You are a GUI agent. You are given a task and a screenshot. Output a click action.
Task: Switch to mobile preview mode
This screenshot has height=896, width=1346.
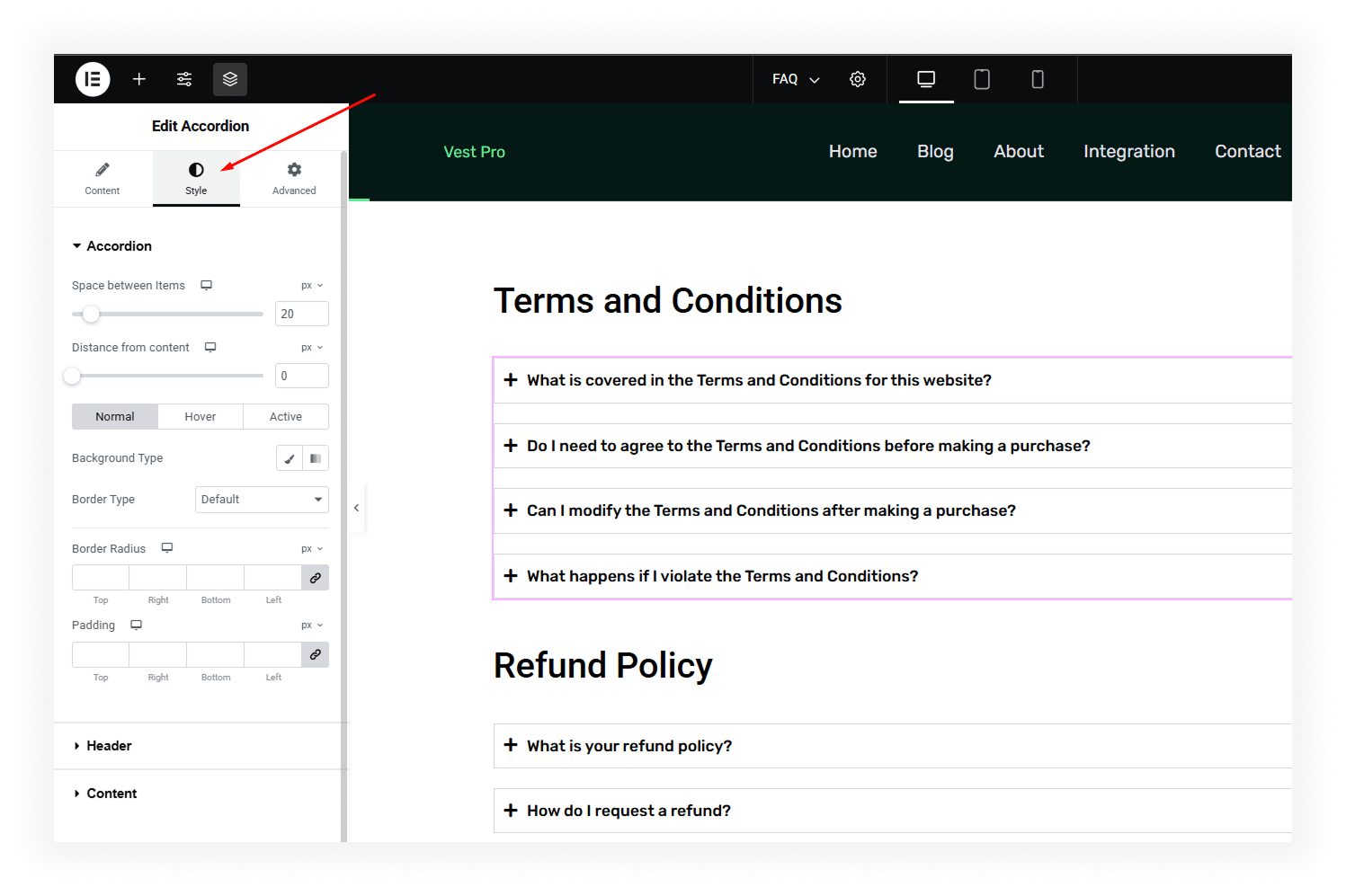(x=1038, y=79)
